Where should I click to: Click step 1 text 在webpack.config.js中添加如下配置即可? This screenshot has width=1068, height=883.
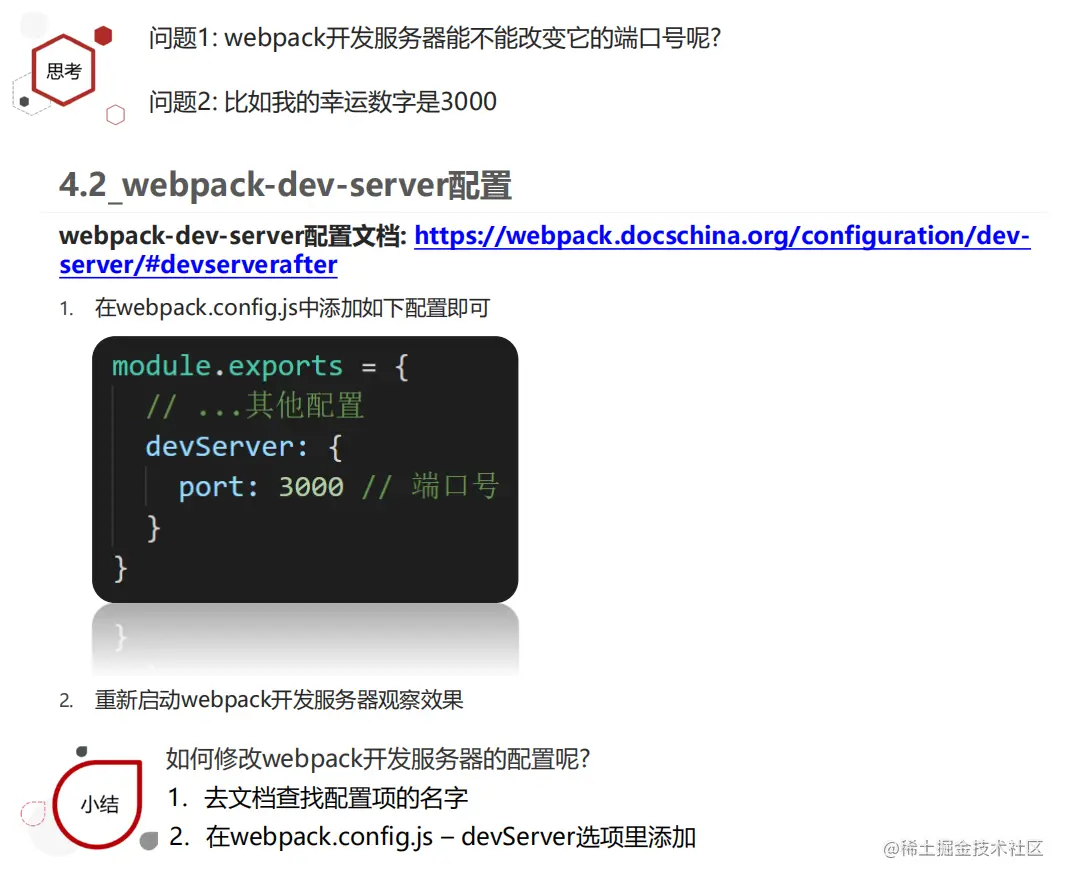(x=292, y=308)
